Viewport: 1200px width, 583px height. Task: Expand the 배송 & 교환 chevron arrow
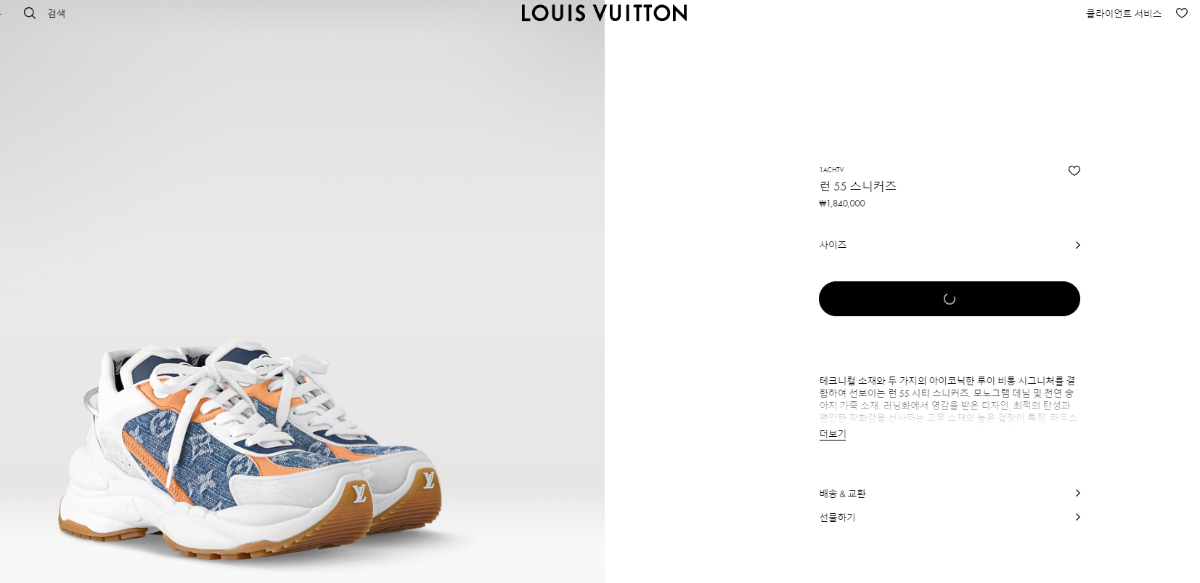click(x=1077, y=493)
